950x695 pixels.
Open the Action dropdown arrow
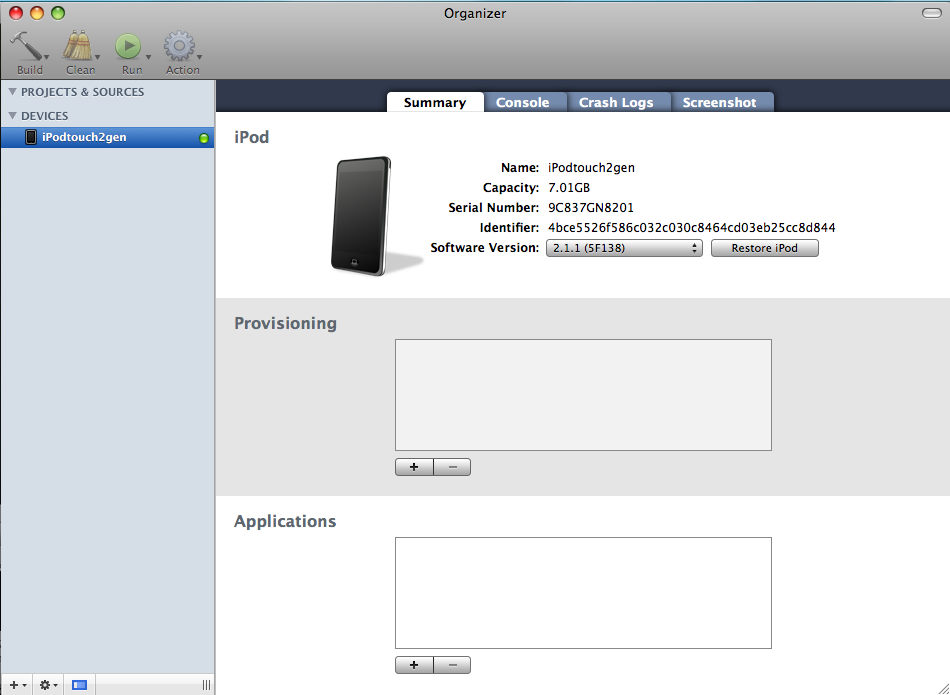click(199, 57)
